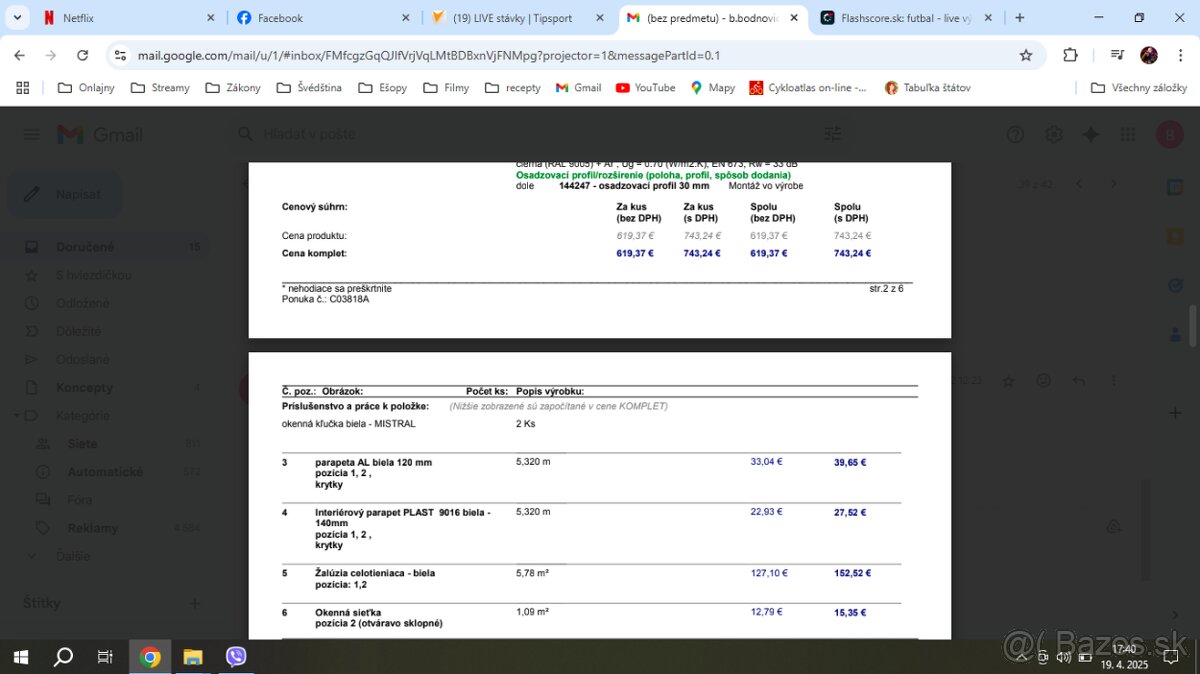Open the Gemini sparkle icon
The height and width of the screenshot is (674, 1200).
pos(1091,134)
